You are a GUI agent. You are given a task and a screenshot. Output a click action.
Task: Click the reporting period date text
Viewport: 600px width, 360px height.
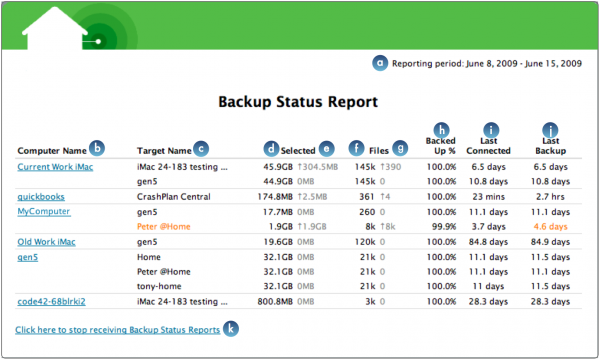pos(487,64)
